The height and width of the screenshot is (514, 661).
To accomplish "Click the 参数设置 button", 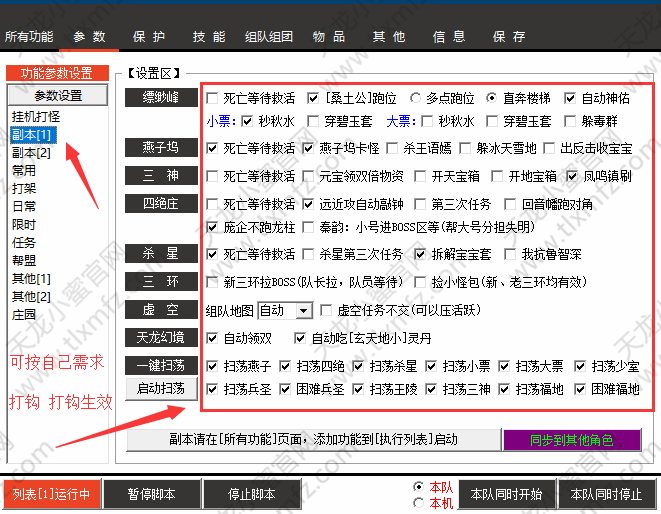I will [x=58, y=95].
